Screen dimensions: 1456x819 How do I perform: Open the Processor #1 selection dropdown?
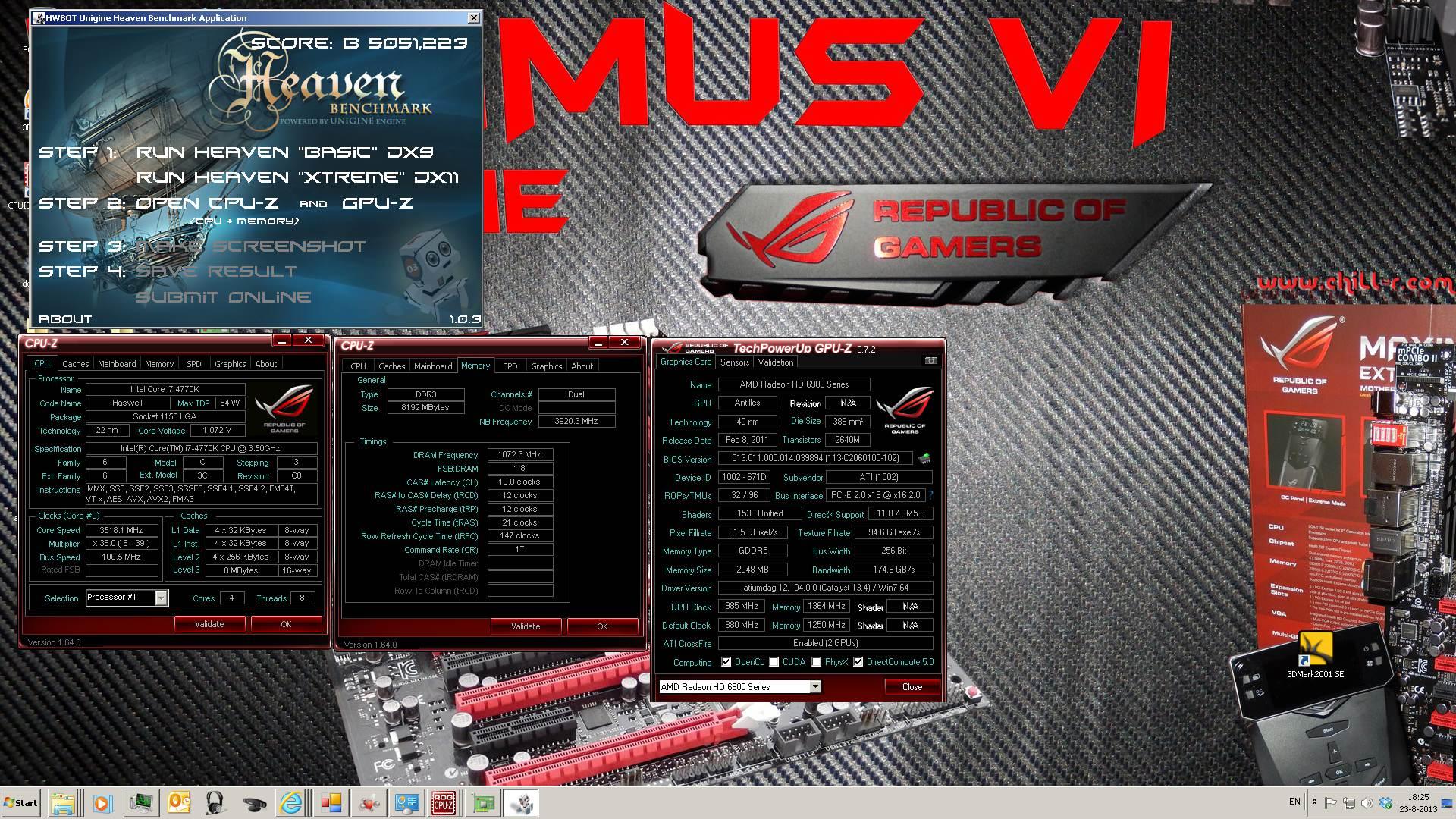127,598
